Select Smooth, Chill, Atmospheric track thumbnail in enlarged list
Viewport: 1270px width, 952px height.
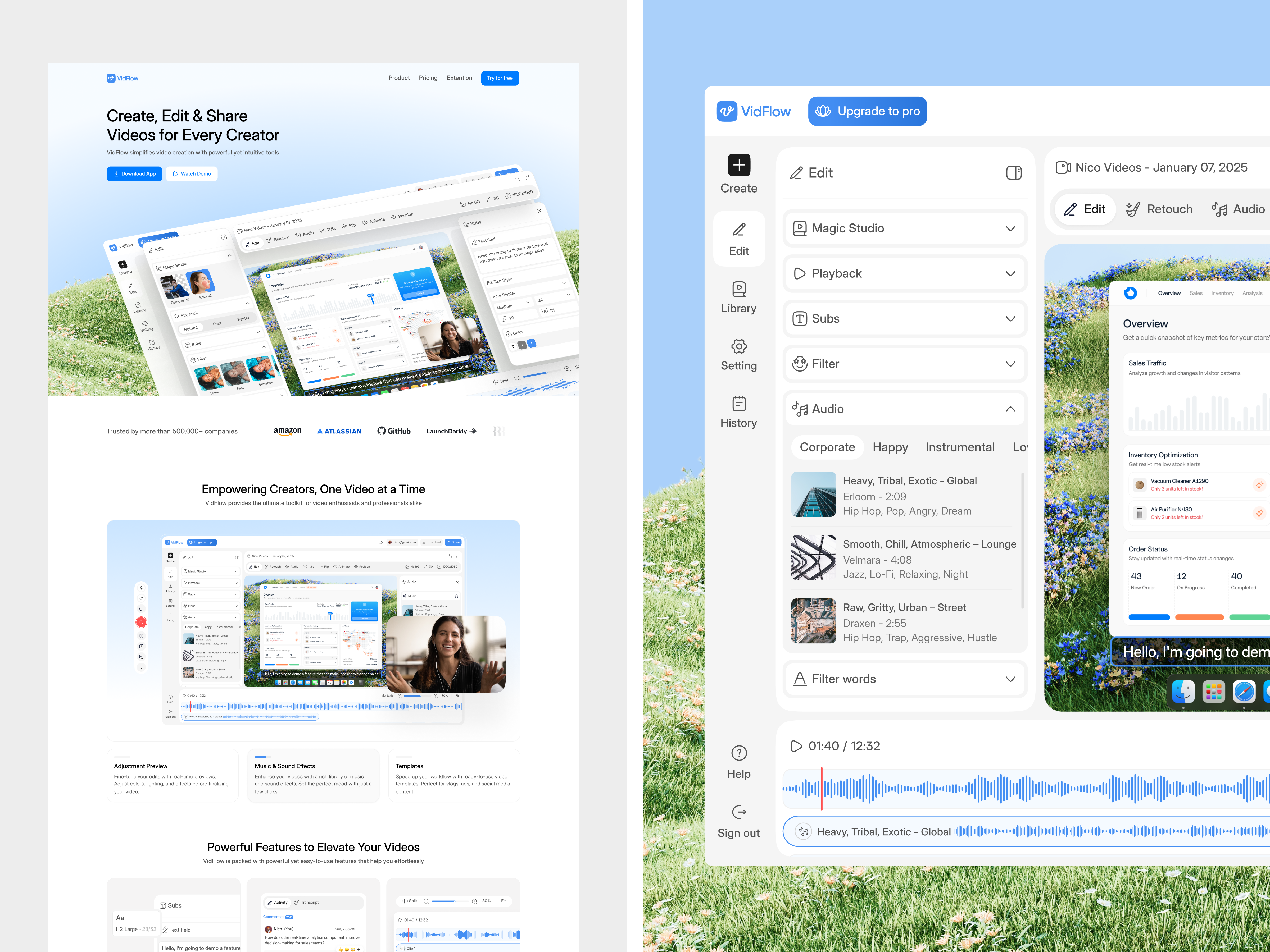tap(814, 558)
